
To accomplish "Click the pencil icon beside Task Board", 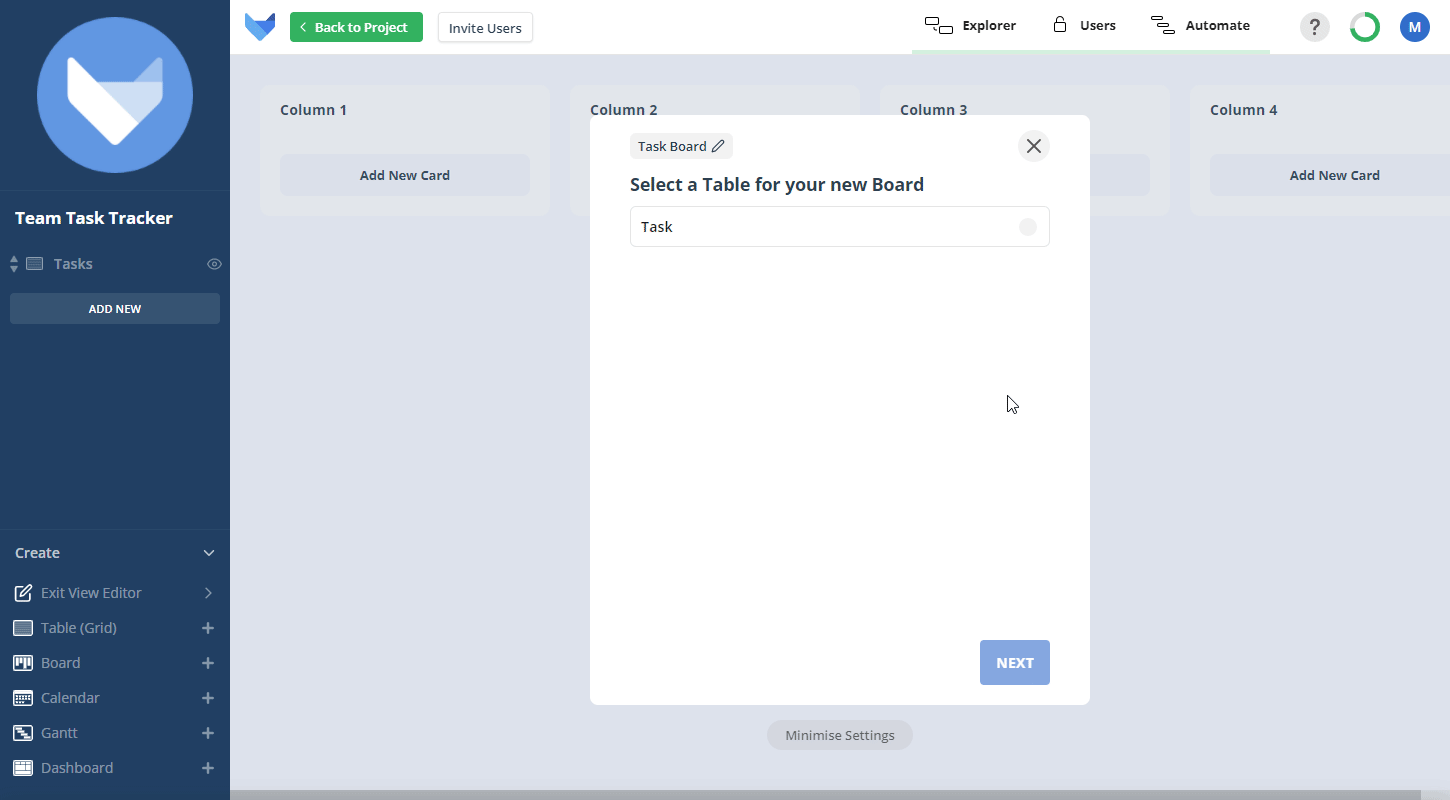I will [718, 146].
